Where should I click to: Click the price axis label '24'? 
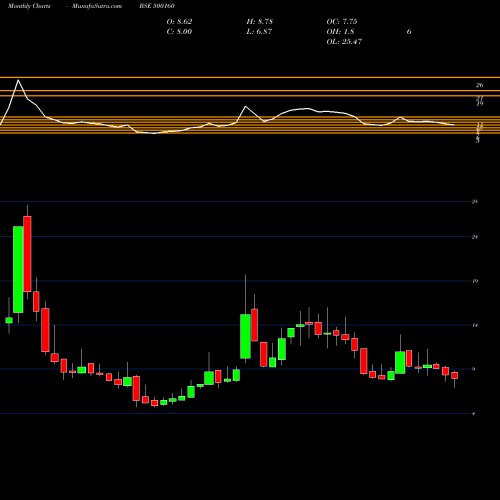pos(475,237)
